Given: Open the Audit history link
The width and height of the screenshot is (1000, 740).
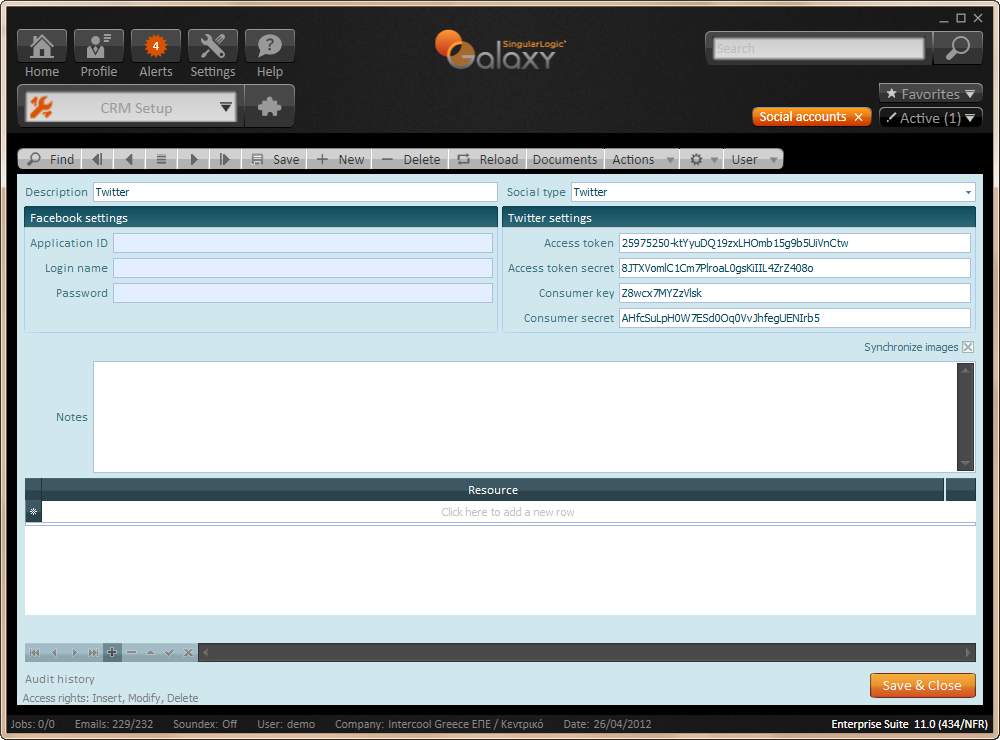Looking at the screenshot, I should (60, 679).
